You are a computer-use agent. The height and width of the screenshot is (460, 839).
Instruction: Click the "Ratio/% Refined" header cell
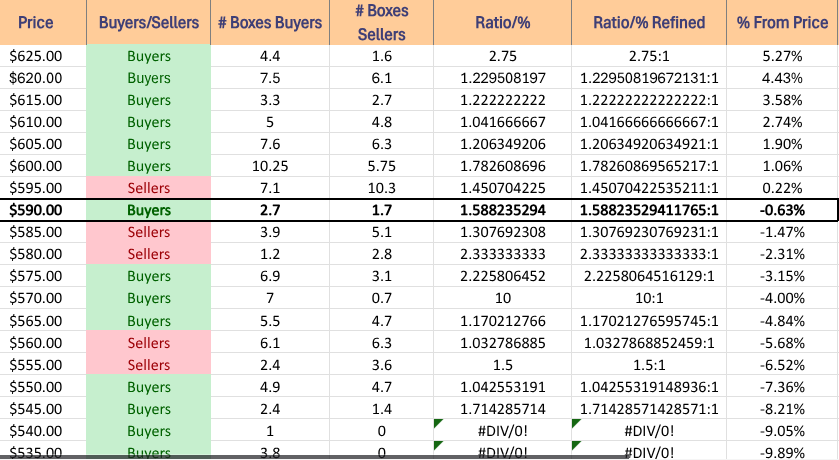(x=649, y=22)
